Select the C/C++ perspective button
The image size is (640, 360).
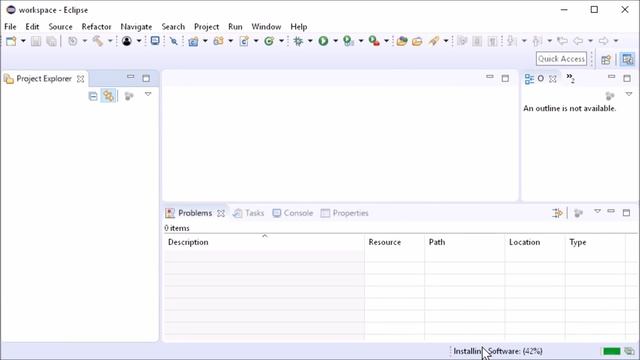(627, 60)
